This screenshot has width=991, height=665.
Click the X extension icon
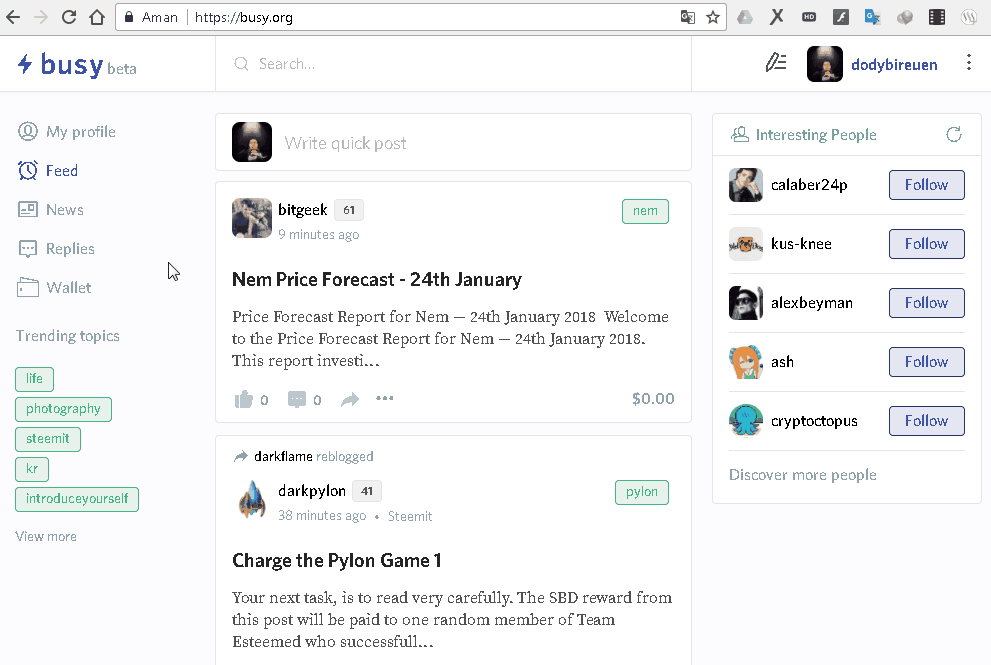(777, 17)
